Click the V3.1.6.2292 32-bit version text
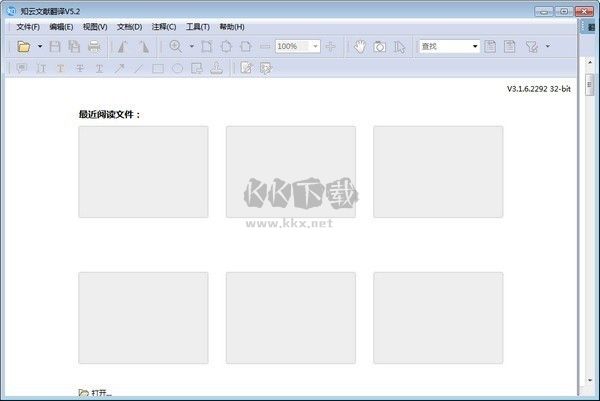The width and height of the screenshot is (600, 401). point(539,89)
